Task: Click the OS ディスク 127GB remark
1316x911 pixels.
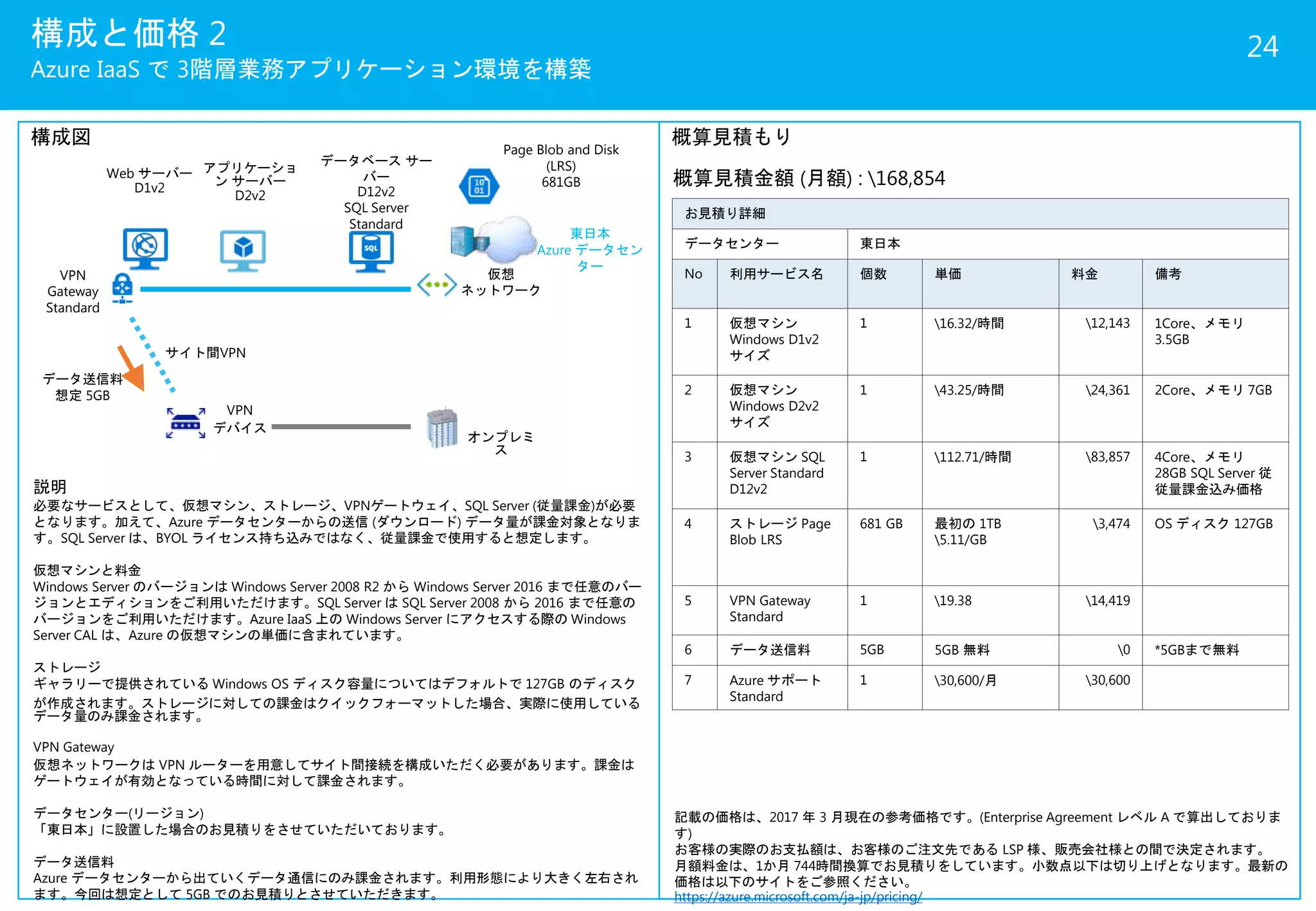Action: pyautogui.click(x=1214, y=524)
